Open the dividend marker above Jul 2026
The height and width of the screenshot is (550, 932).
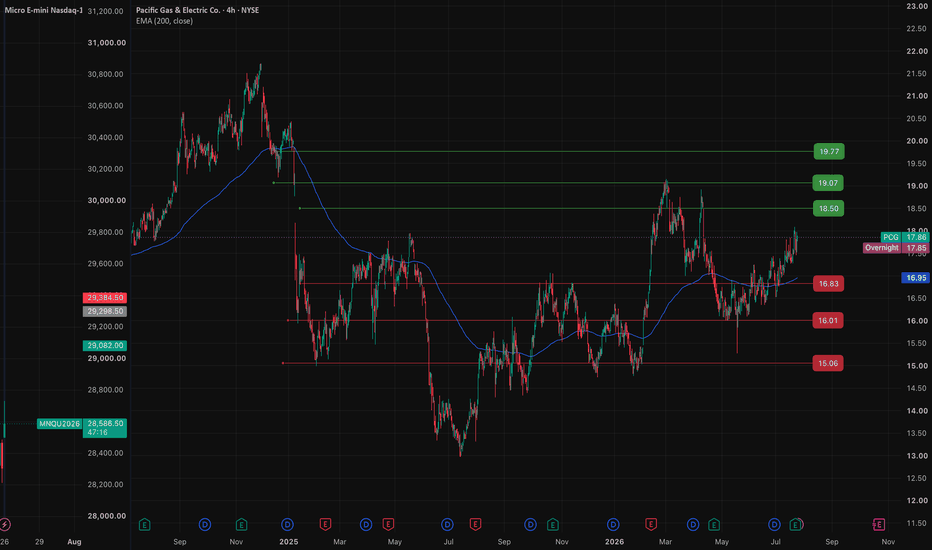pos(774,524)
